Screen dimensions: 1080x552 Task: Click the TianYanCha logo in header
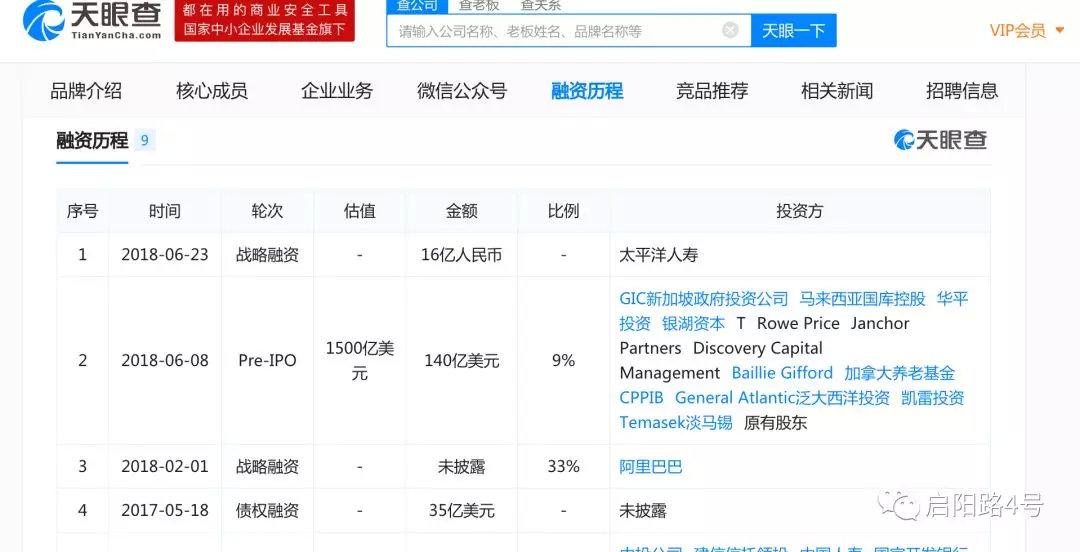coord(92,20)
